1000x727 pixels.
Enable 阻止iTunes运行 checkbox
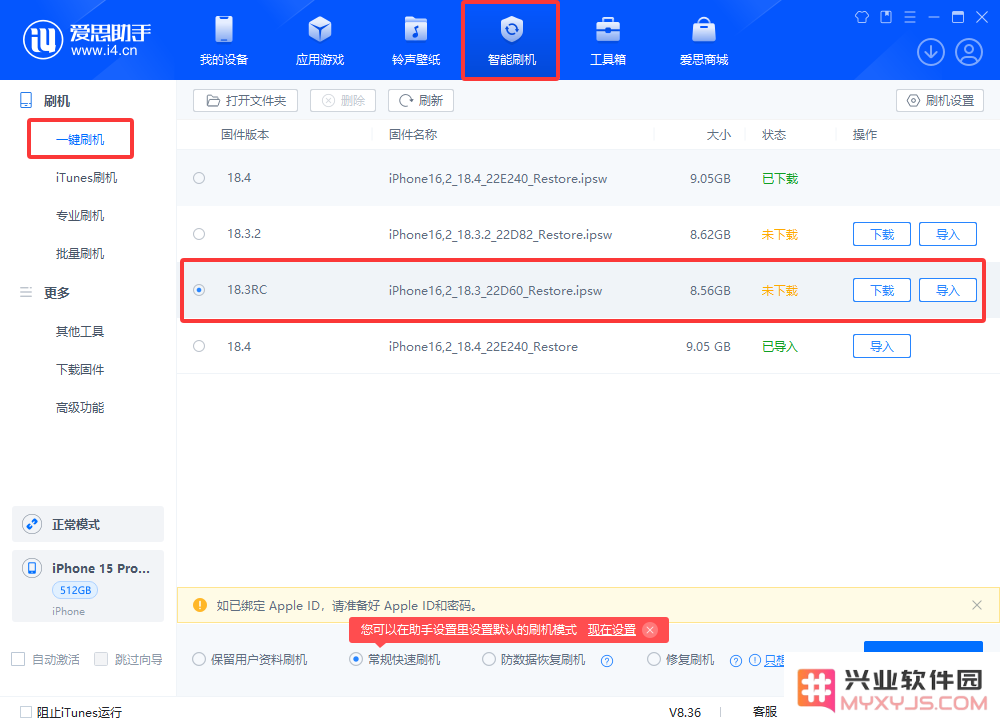(26, 712)
